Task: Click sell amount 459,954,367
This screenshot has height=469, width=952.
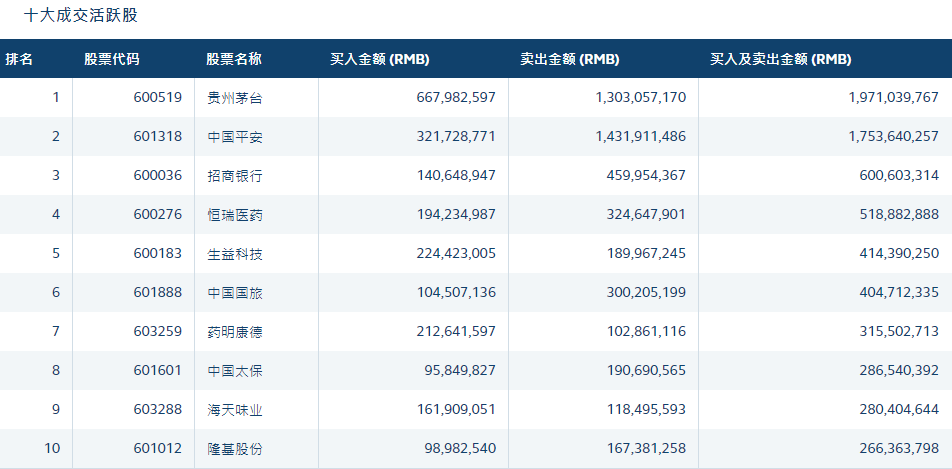Action: pos(646,175)
